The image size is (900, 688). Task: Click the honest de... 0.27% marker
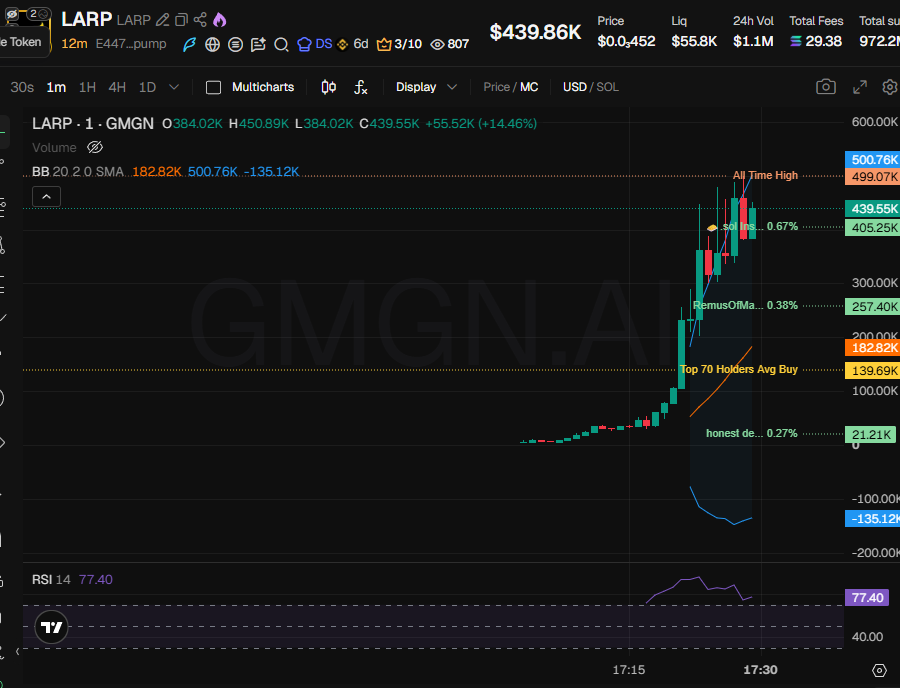(x=751, y=433)
